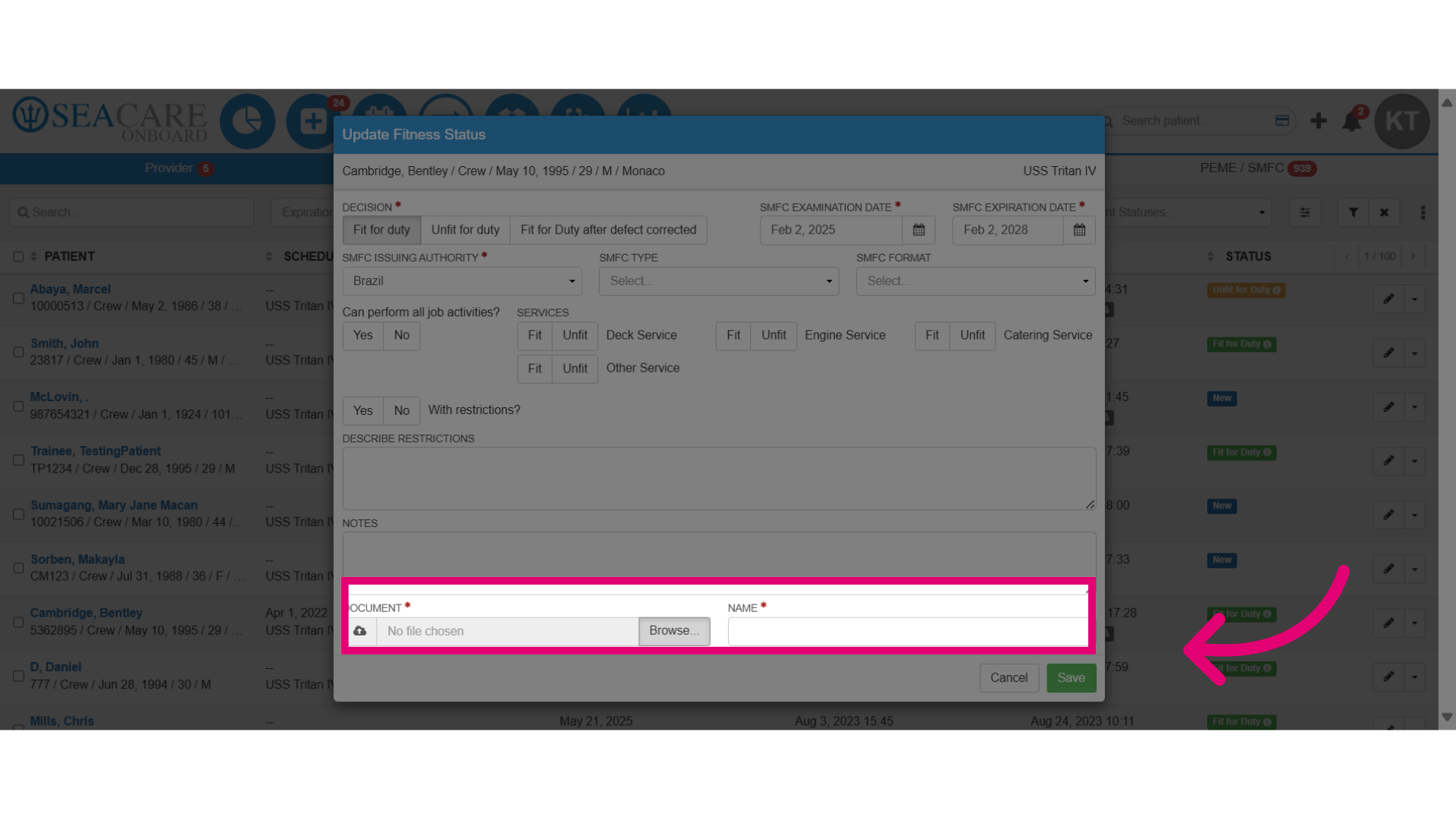Tick the Abaya, Marcel row checkbox
This screenshot has width=1456, height=819.
(x=18, y=298)
